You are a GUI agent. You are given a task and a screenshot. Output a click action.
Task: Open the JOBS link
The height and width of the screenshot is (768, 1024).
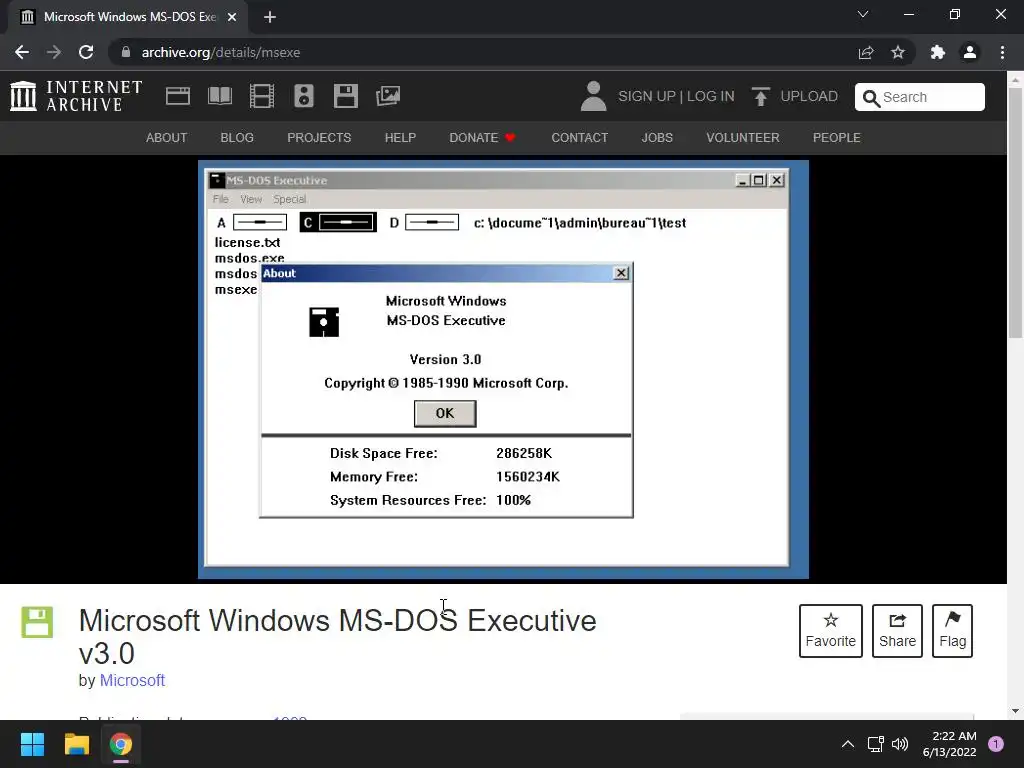click(657, 138)
